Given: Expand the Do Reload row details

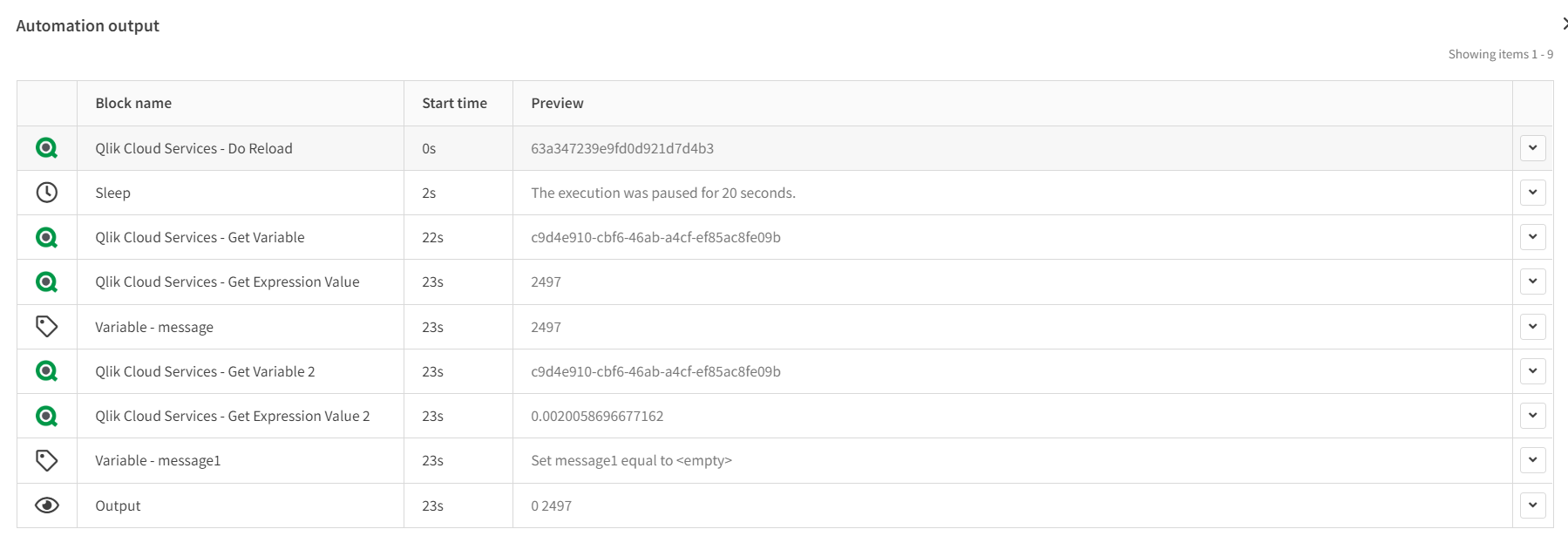Looking at the screenshot, I should coord(1532,148).
